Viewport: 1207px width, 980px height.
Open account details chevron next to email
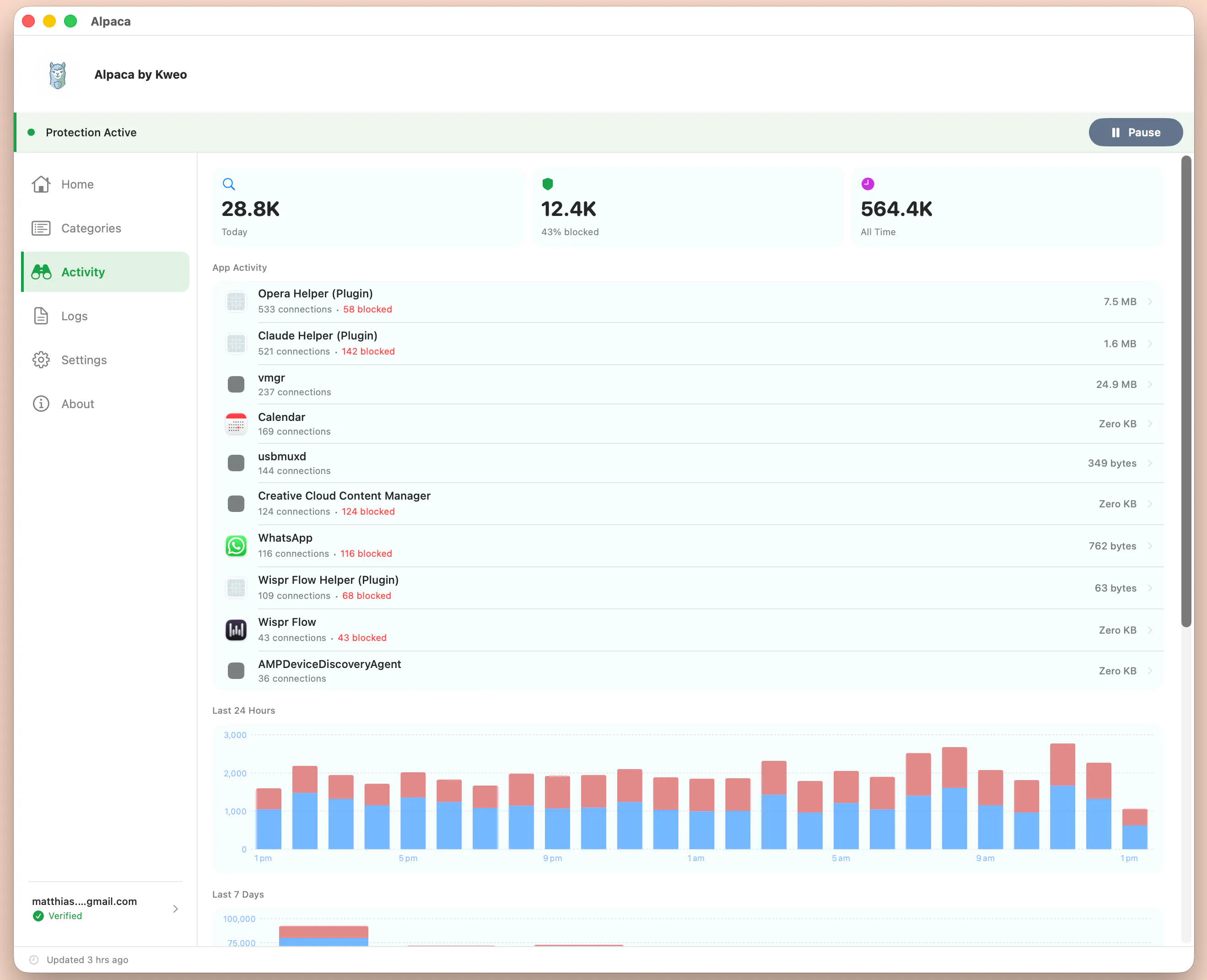176,908
